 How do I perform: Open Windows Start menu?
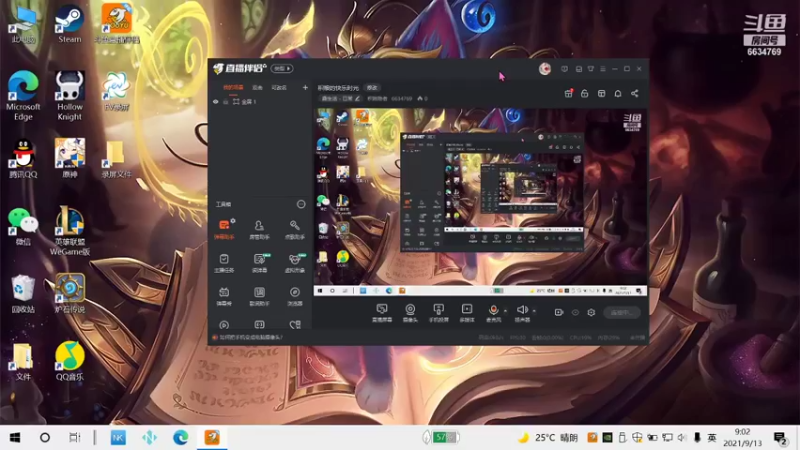click(15, 437)
